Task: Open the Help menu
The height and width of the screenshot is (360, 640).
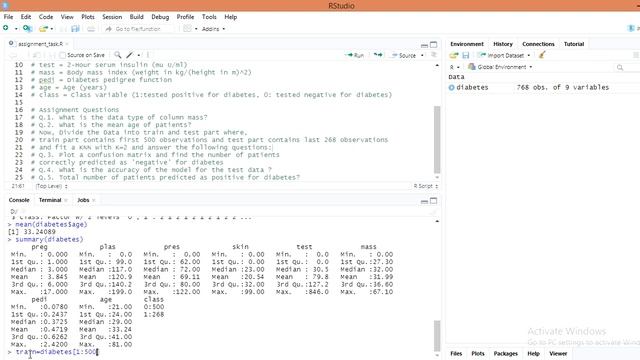Action: tap(231, 17)
